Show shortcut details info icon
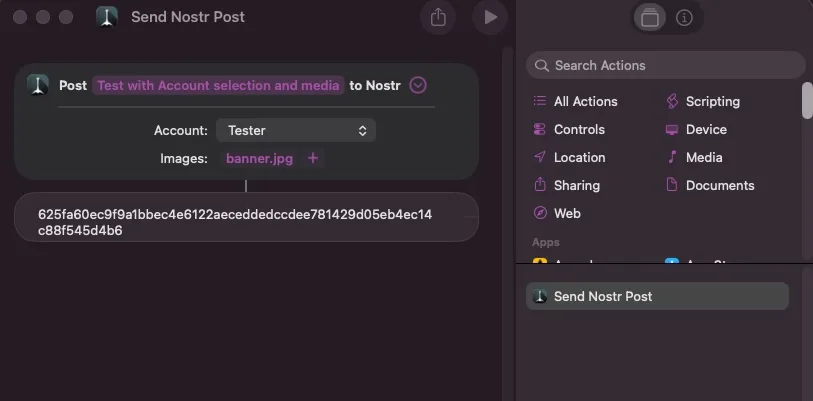This screenshot has width=813, height=401. click(x=684, y=17)
